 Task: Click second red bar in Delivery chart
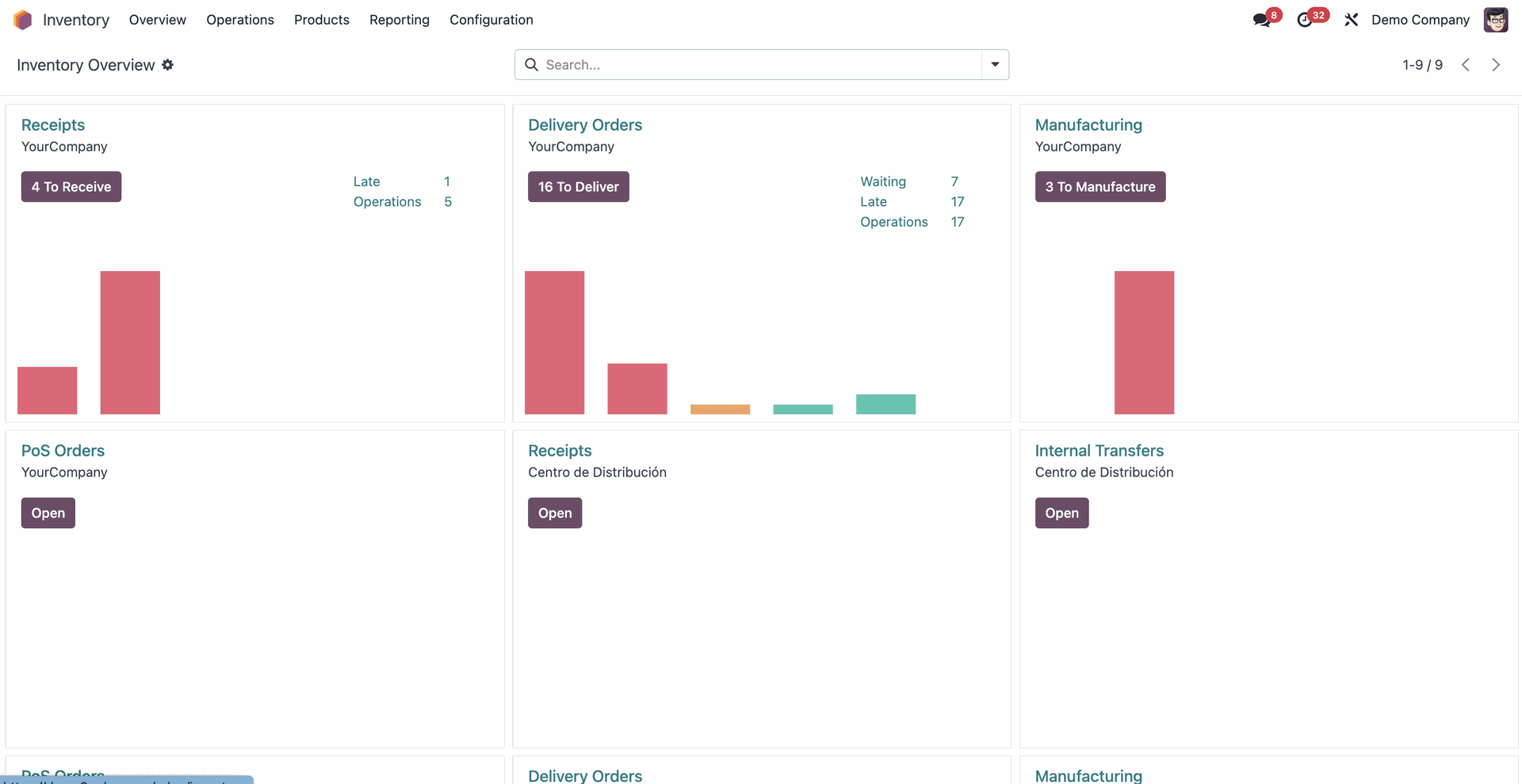click(637, 388)
